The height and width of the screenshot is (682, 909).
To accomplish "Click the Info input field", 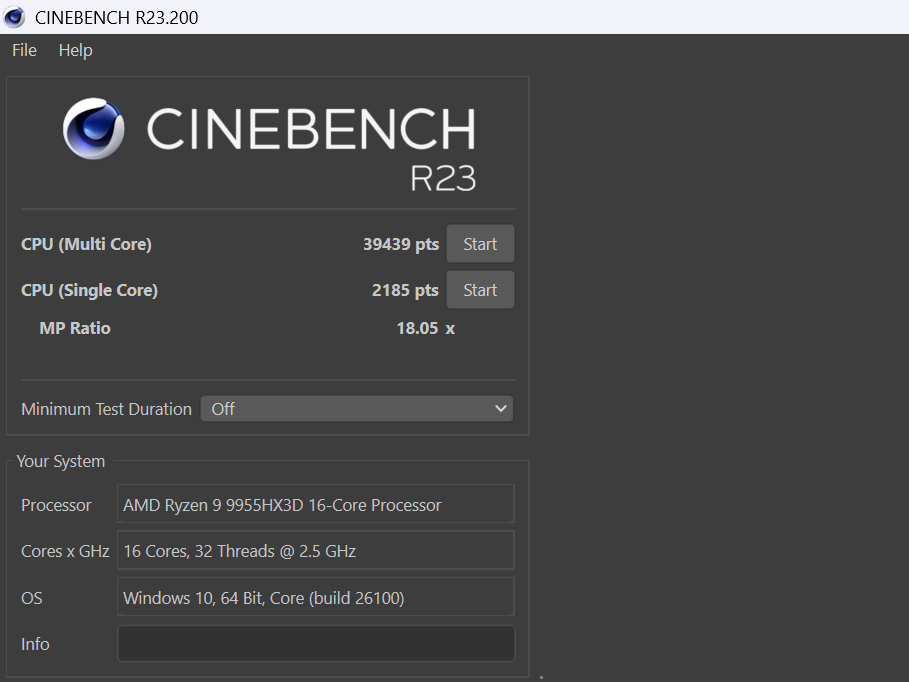I will coord(316,643).
